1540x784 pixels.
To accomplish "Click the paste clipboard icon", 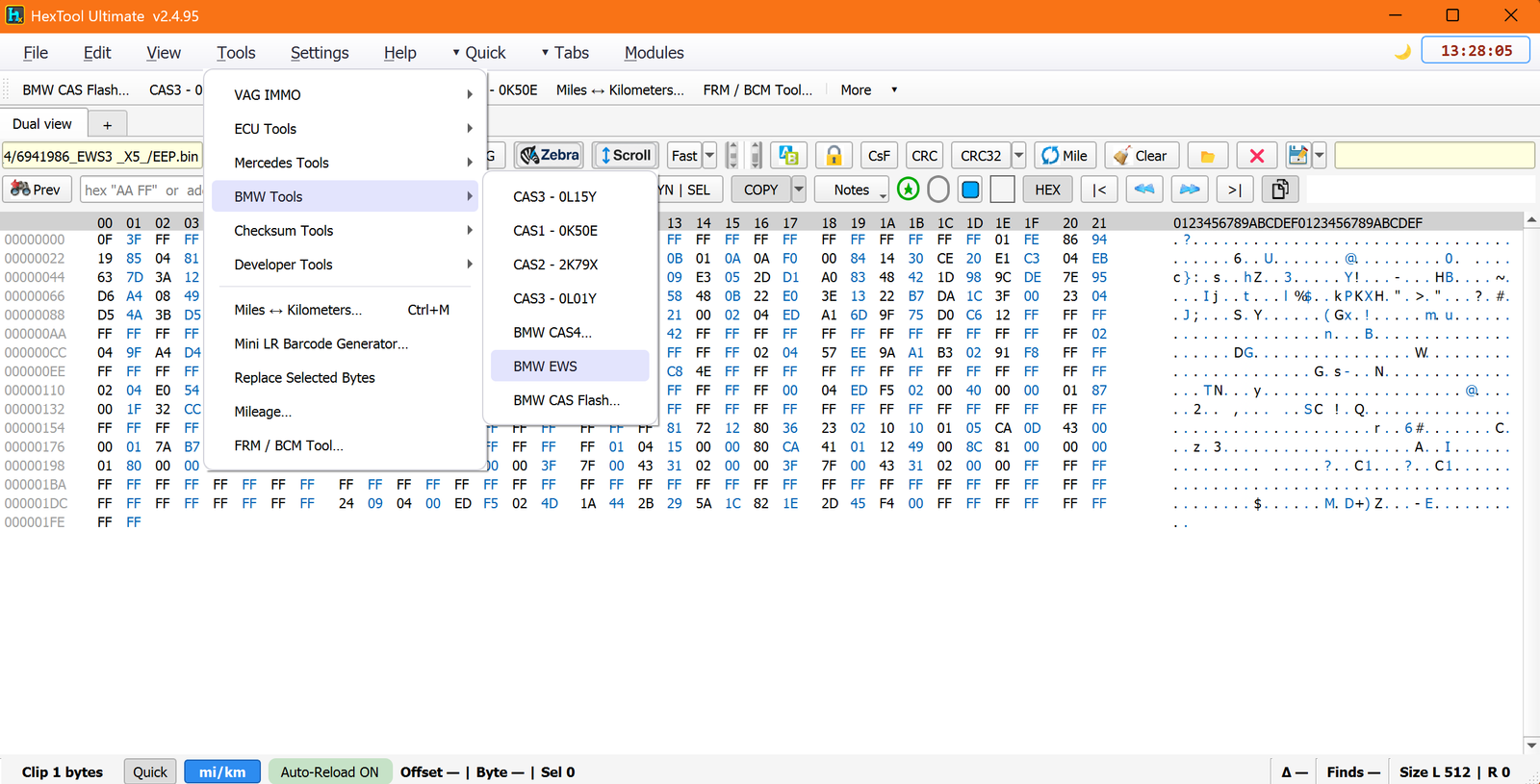I will coord(1279,190).
